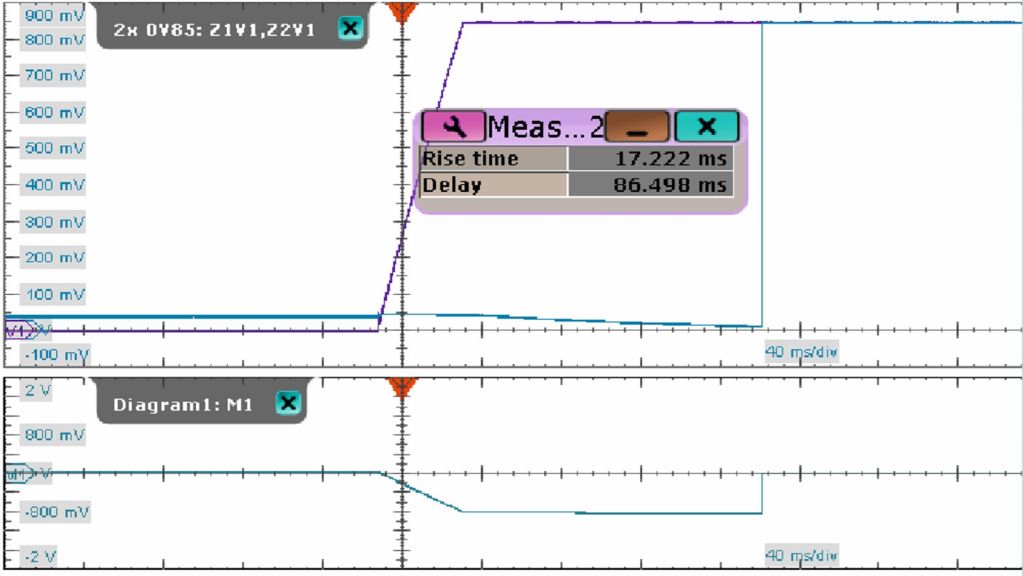Click the 40 ms/div label in the upper diagram
This screenshot has height=576, width=1024.
click(801, 349)
